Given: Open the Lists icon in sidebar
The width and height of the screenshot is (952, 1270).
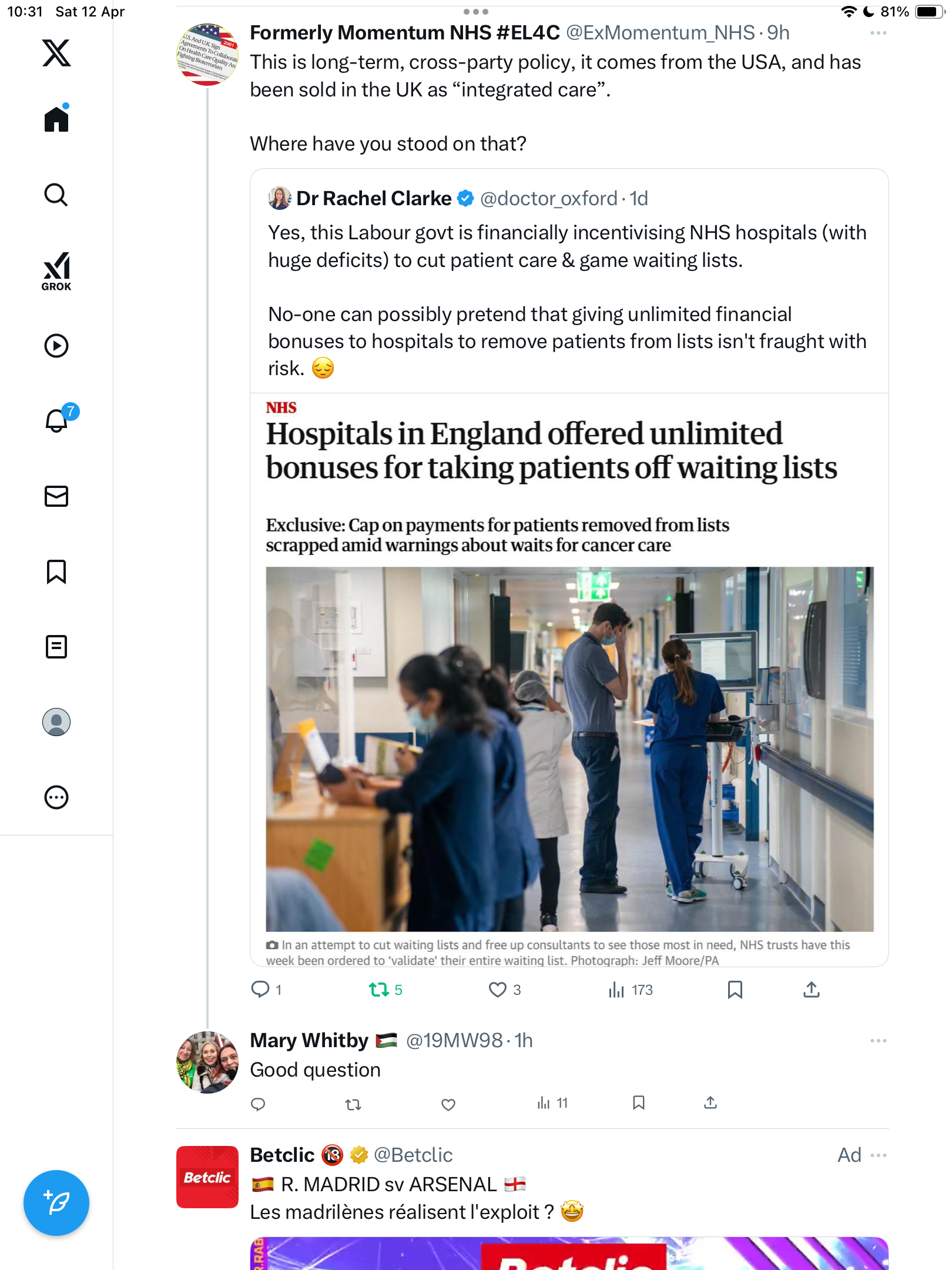Looking at the screenshot, I should (x=56, y=647).
